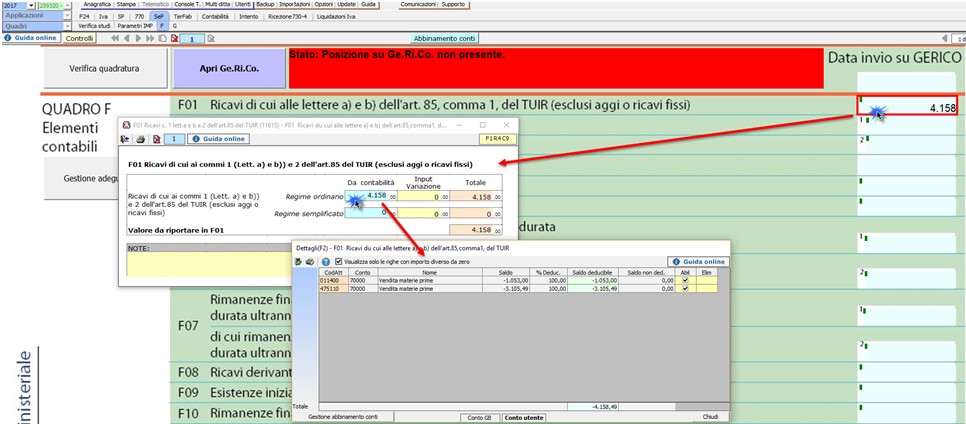Click the red delete icon in main toolbar
This screenshot has width=966, height=424.
tap(174, 38)
